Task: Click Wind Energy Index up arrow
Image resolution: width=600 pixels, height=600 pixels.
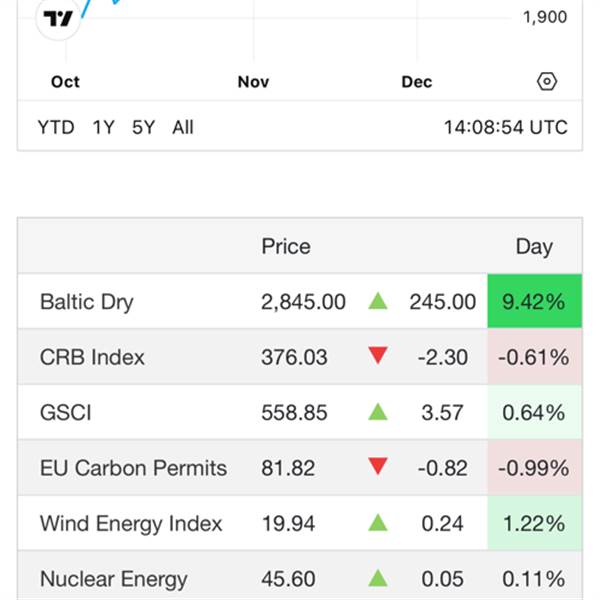Action: (x=378, y=523)
